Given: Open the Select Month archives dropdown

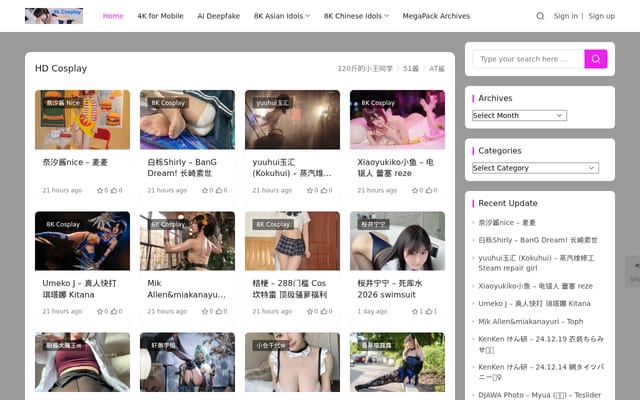Looking at the screenshot, I should [x=519, y=116].
